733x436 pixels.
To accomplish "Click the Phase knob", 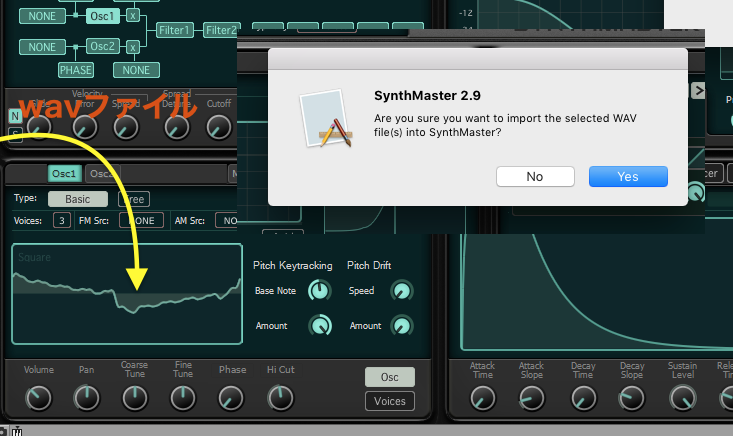I will [x=231, y=398].
